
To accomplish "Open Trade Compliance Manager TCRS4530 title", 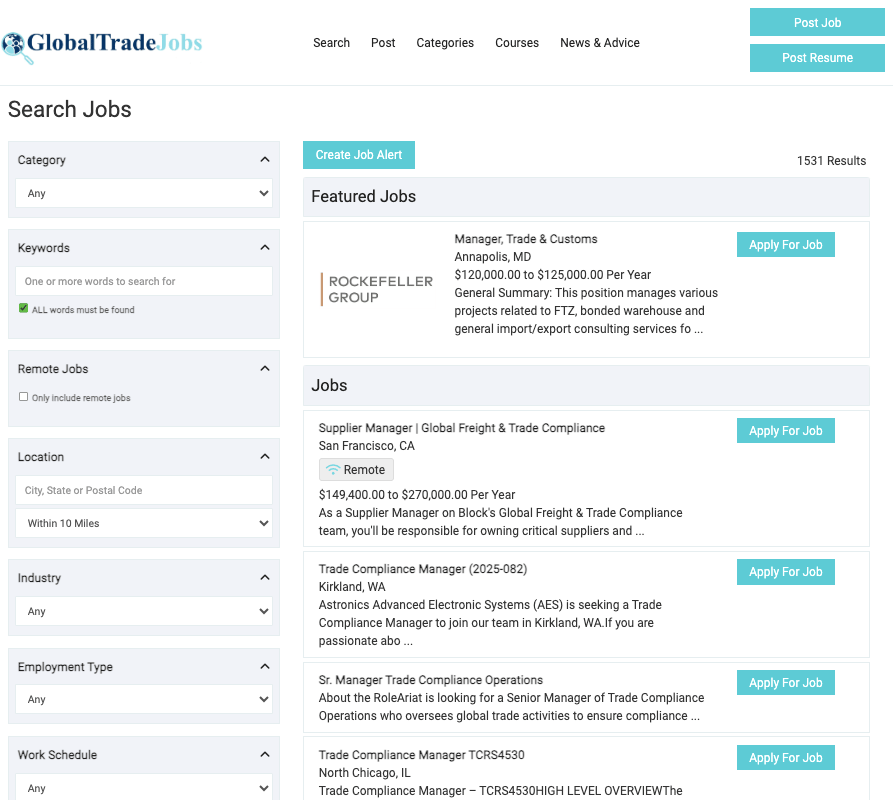I will [x=421, y=755].
